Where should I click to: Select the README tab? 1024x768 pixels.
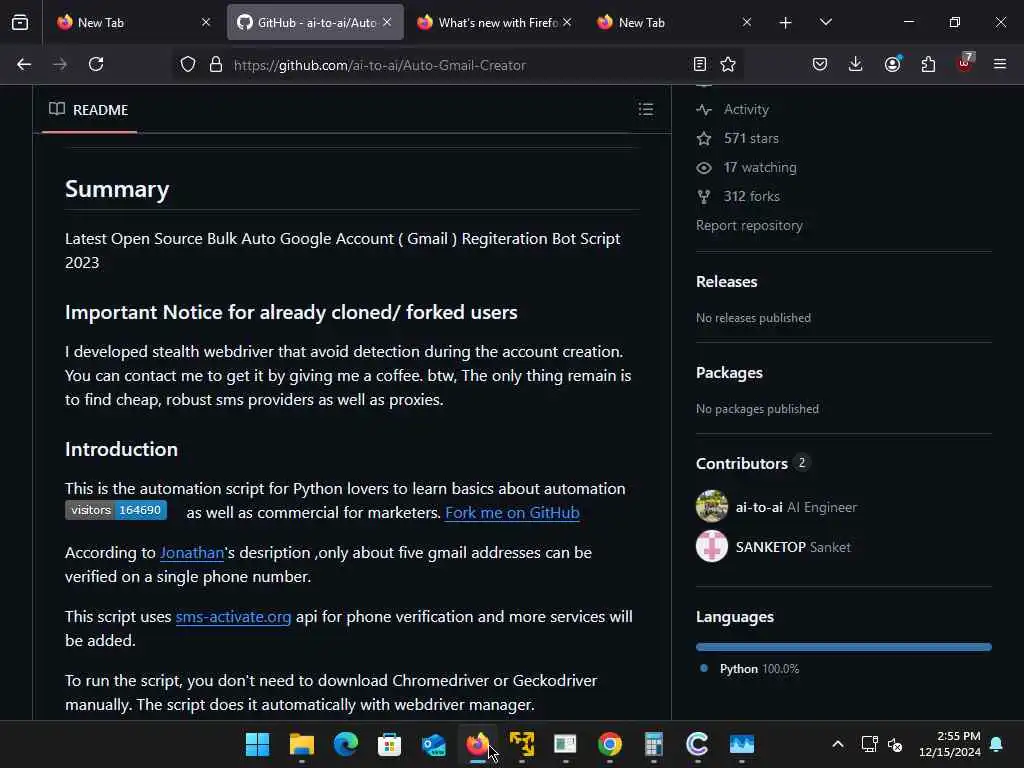pos(89,110)
